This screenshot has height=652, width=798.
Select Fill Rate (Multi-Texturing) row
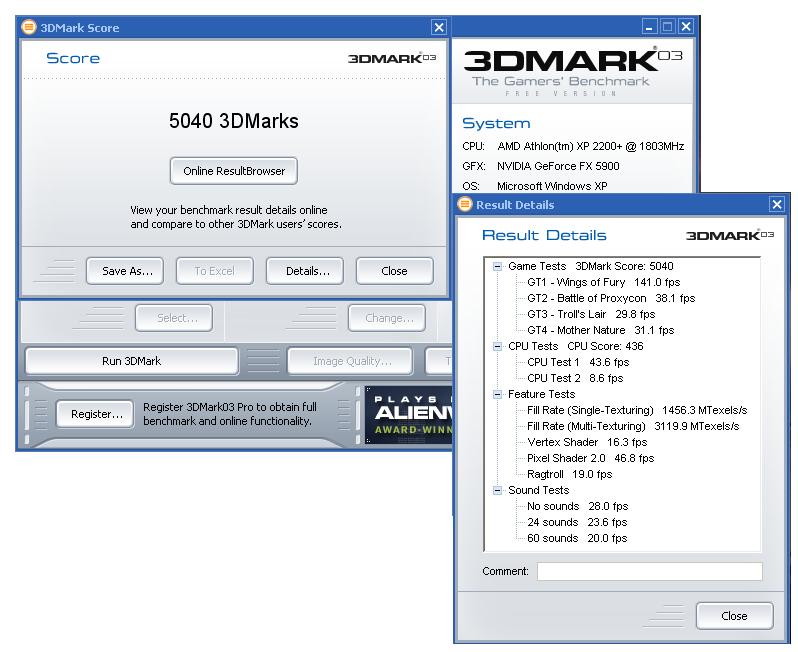pos(633,426)
